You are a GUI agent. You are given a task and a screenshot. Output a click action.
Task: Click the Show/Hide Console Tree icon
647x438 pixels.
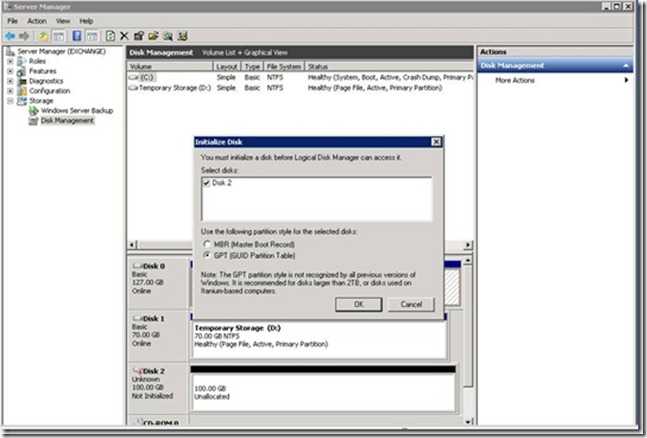click(59, 36)
